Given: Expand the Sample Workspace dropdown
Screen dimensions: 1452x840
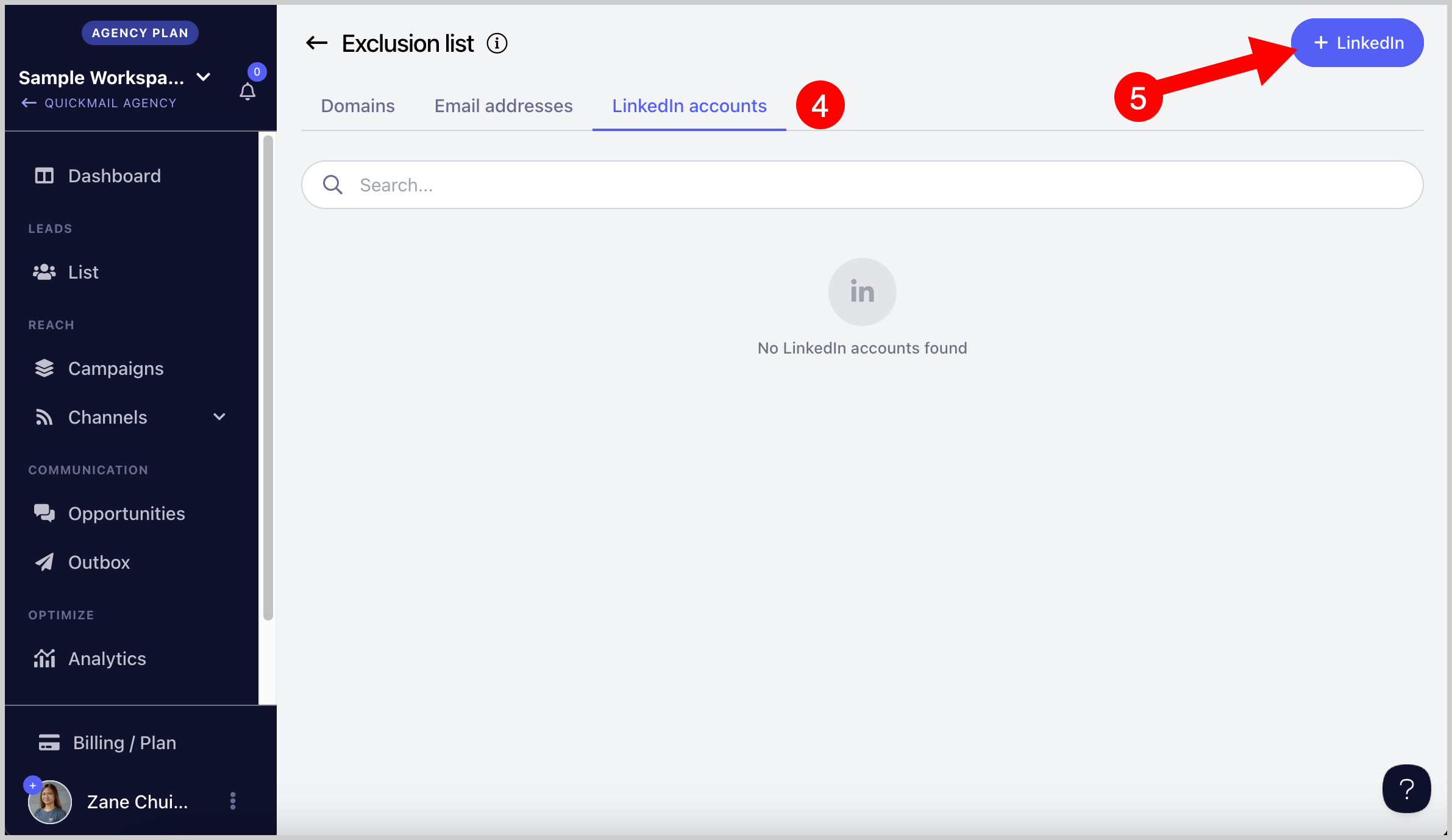Looking at the screenshot, I should click(x=204, y=77).
